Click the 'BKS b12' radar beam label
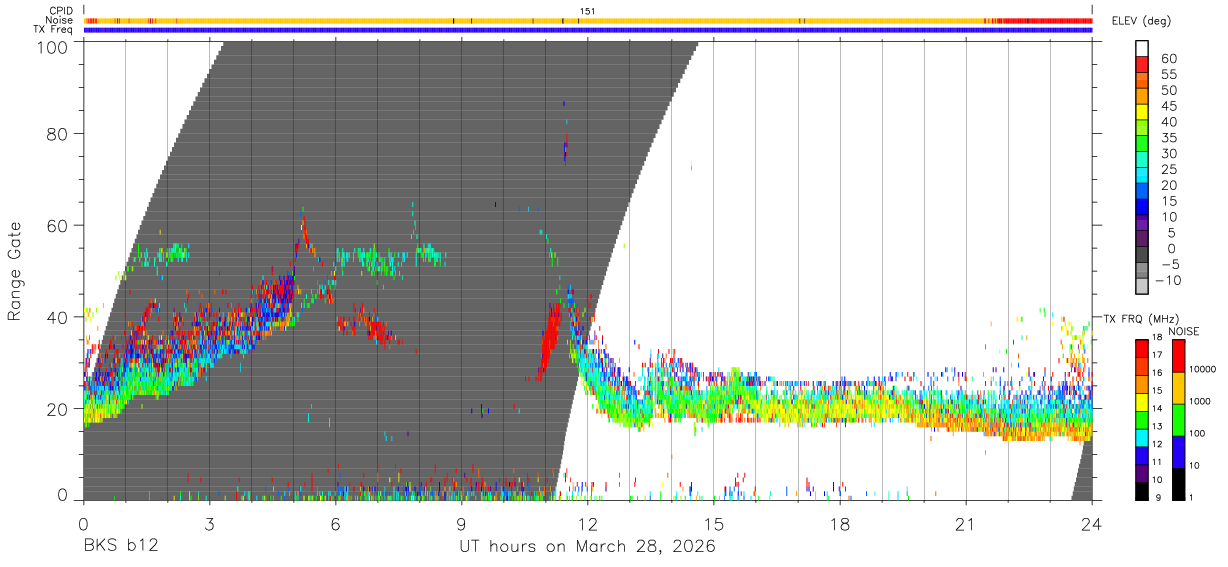The height and width of the screenshot is (567, 1228). 120,547
